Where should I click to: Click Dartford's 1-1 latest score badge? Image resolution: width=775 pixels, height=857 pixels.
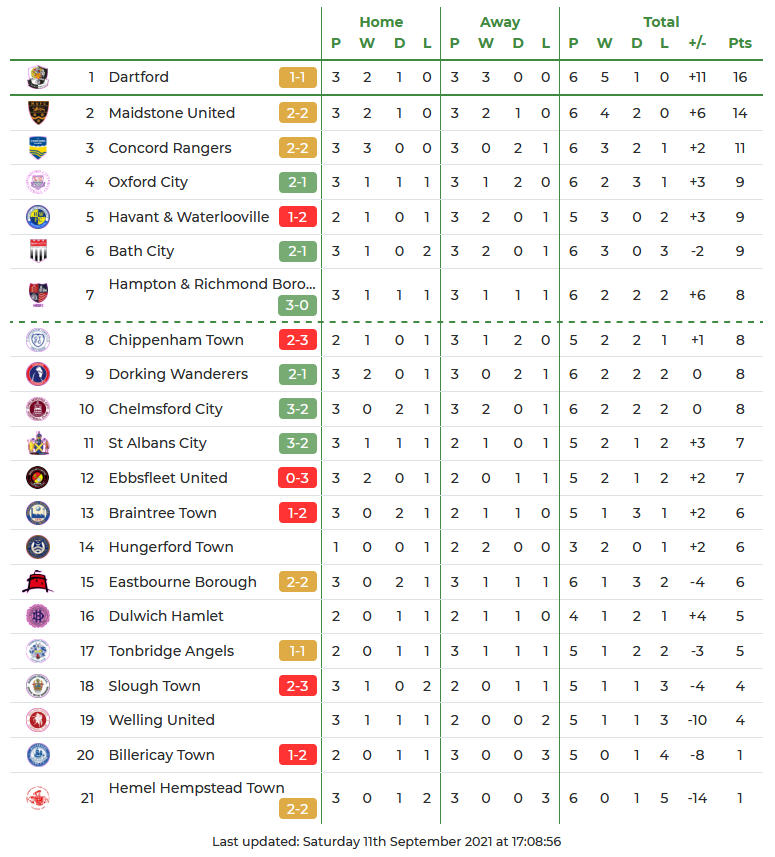click(298, 77)
